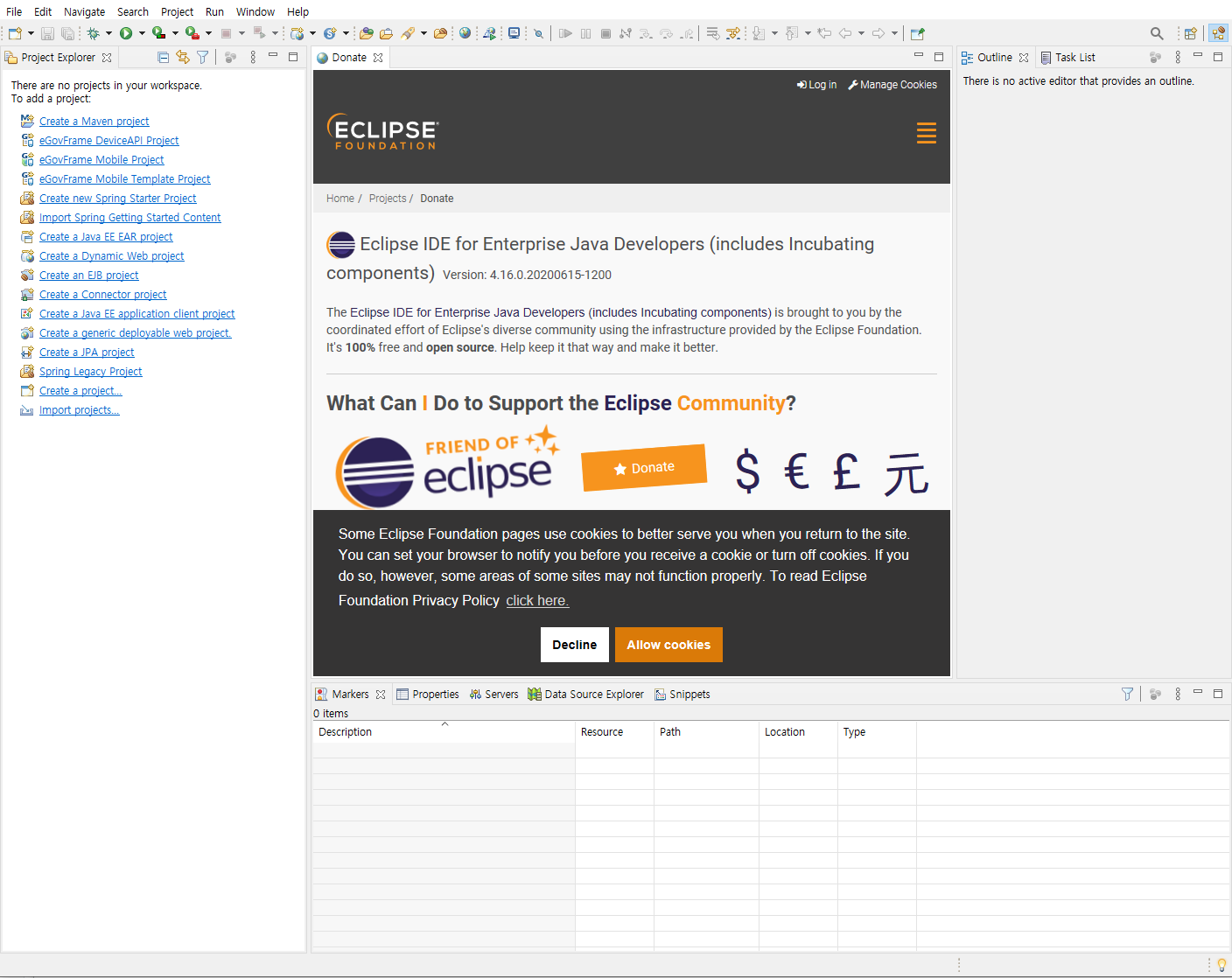1232x978 pixels.
Task: Click the green Run button icon
Action: (126, 33)
